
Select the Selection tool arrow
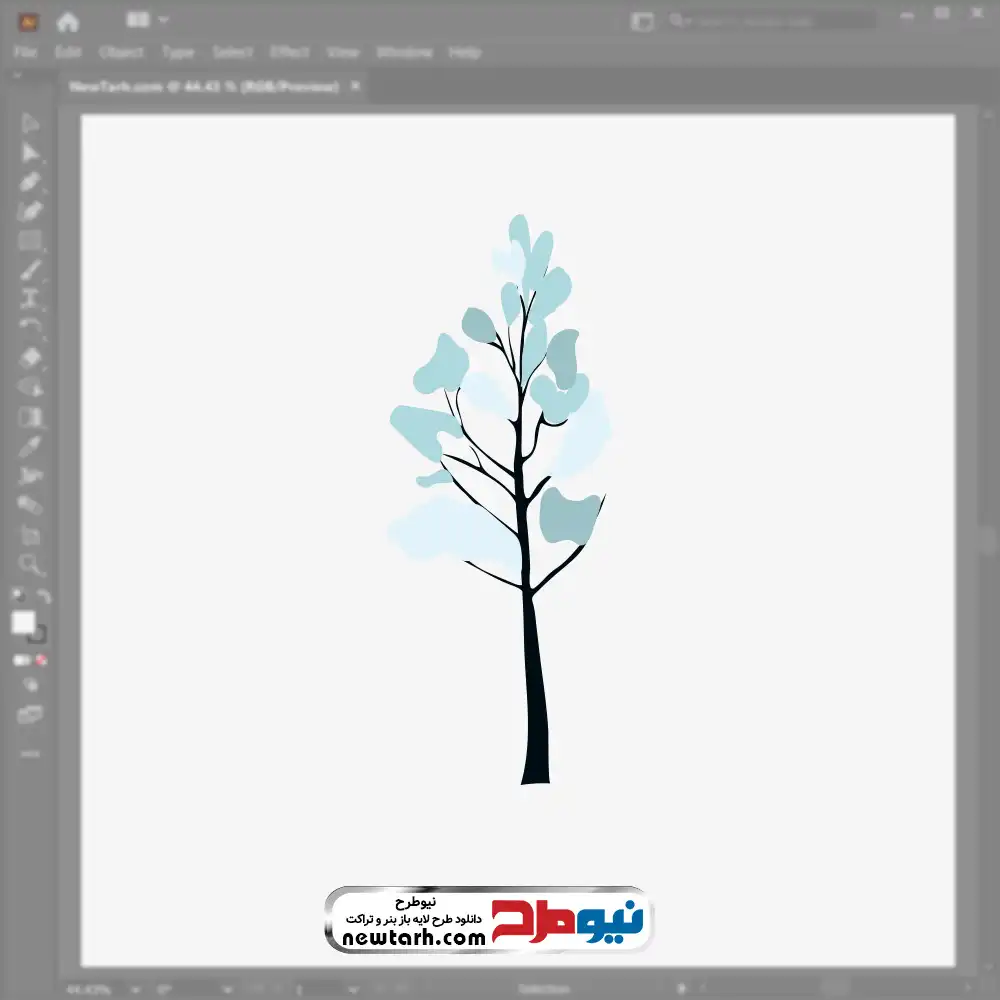click(x=30, y=124)
